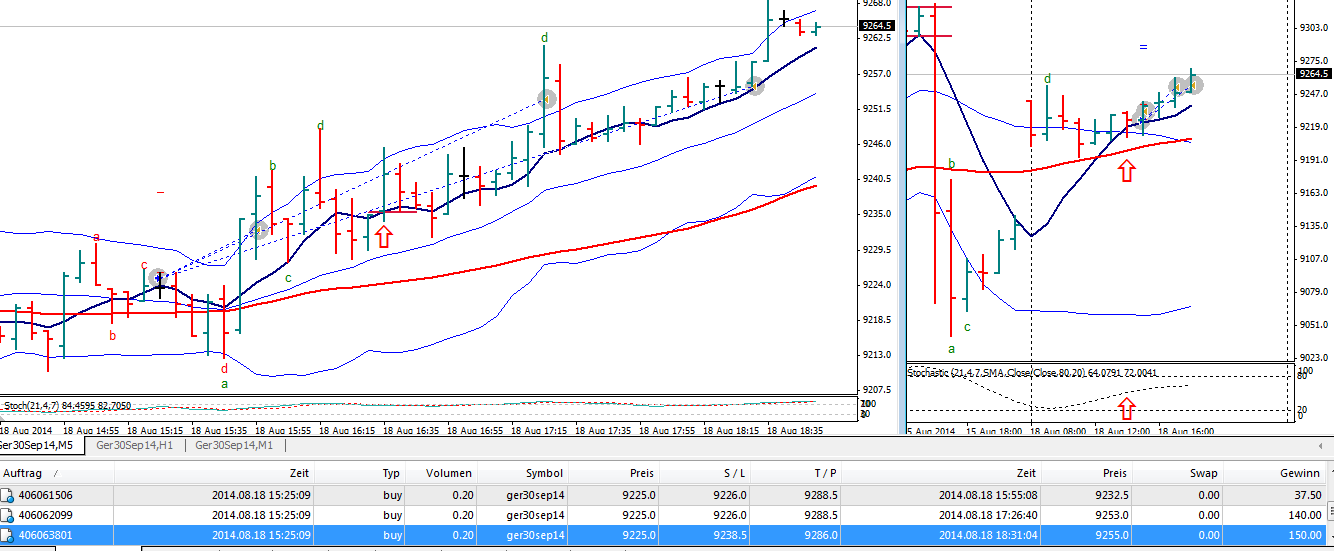This screenshot has width=1334, height=551.
Task: Select gray trade entry marker near label c
Action: 158,277
